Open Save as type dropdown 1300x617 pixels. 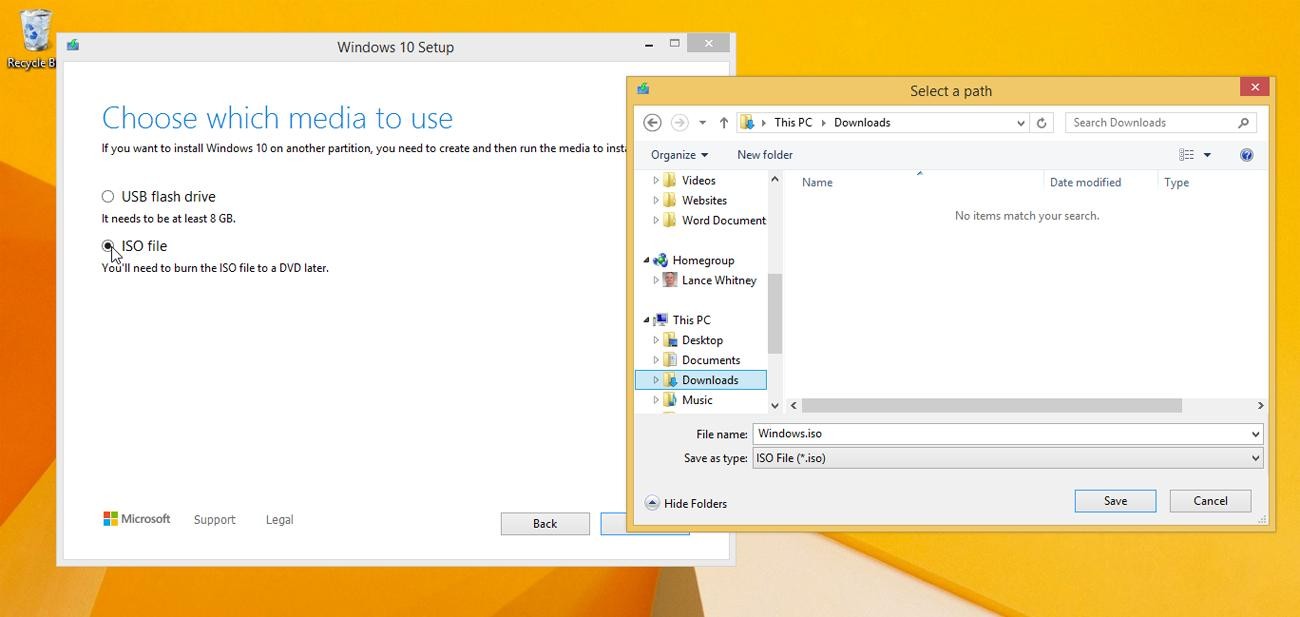point(1008,458)
